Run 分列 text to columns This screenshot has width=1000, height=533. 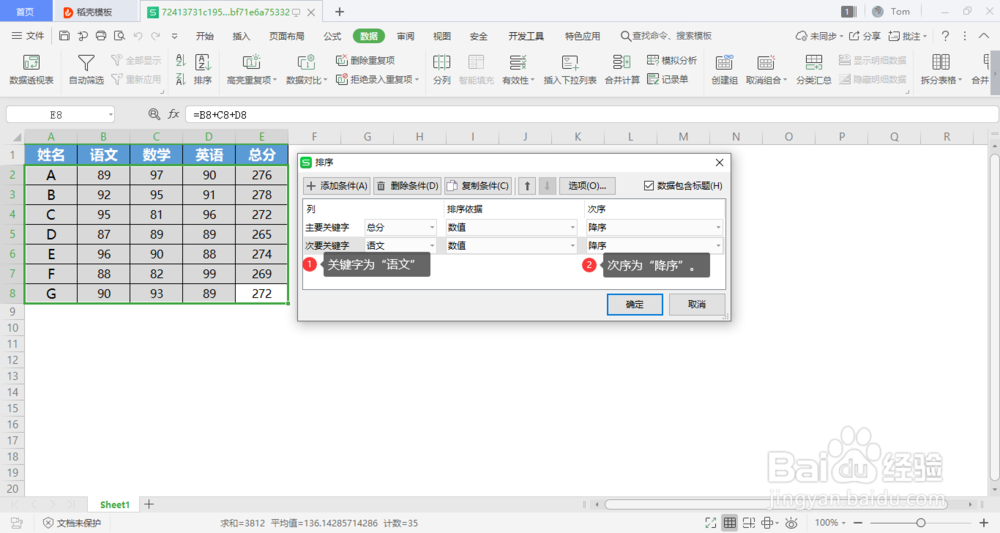(441, 69)
